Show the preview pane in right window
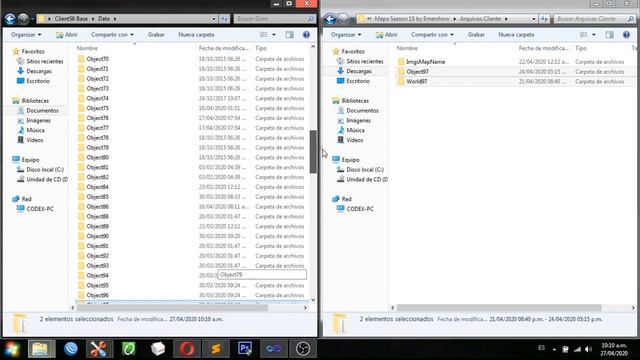Image resolution: width=640 pixels, height=360 pixels. [x=609, y=35]
